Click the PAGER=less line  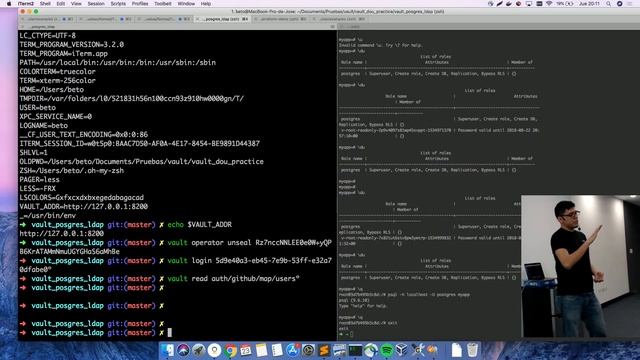tap(39, 180)
